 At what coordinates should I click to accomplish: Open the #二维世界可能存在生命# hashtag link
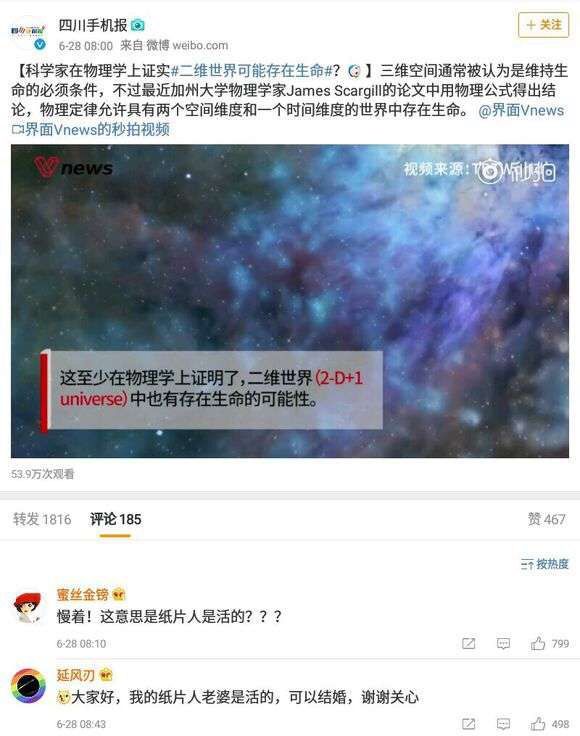(252, 71)
